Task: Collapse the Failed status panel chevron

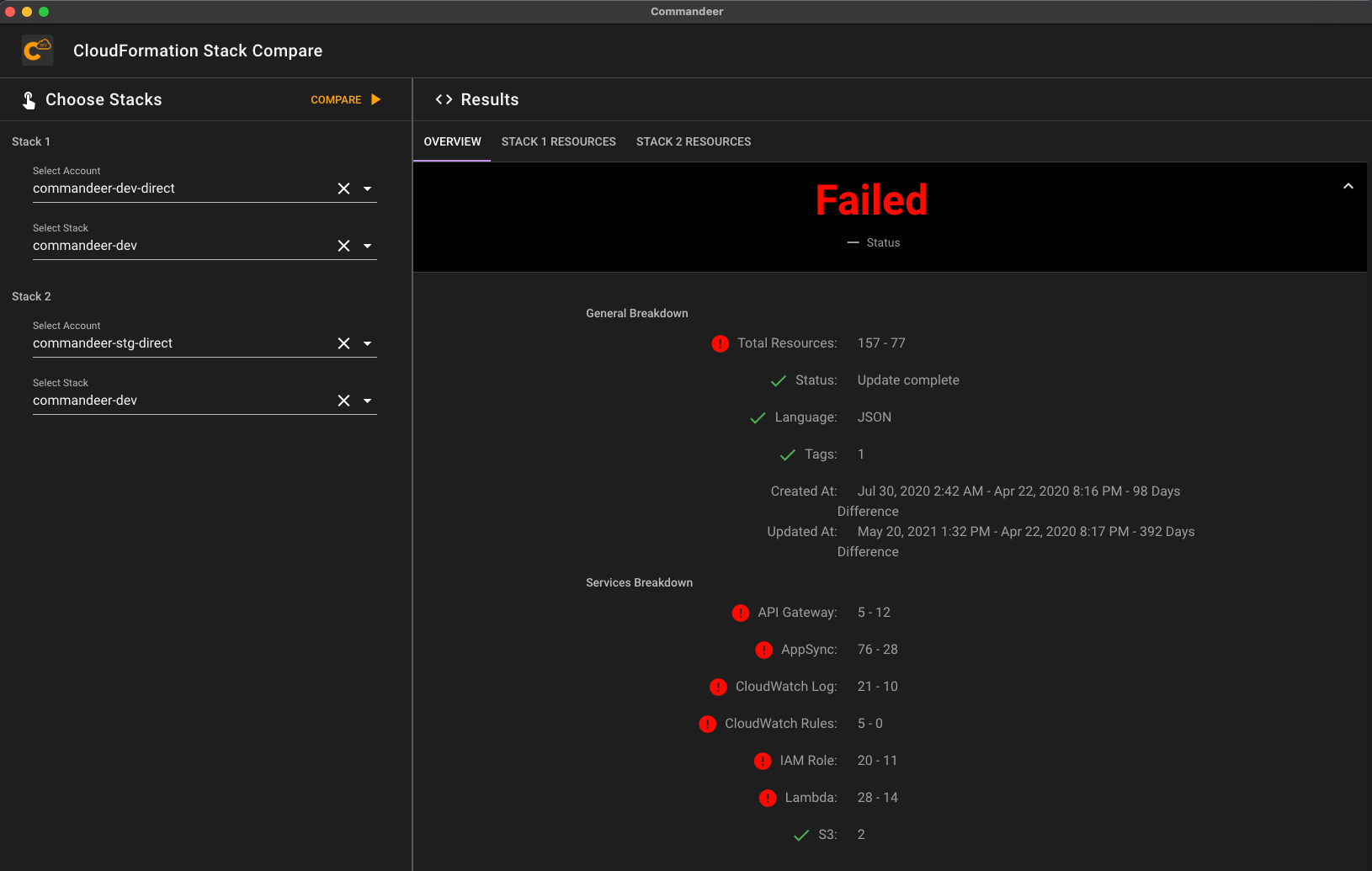Action: 1348,186
